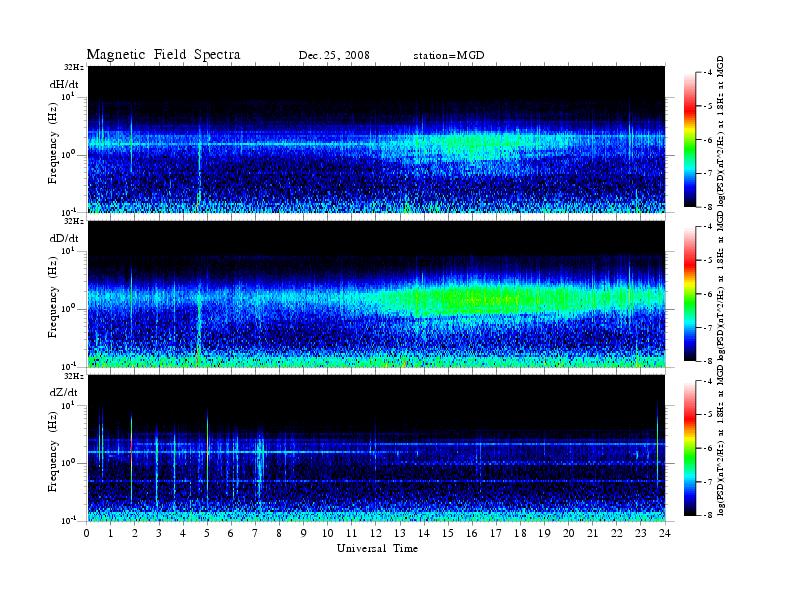The width and height of the screenshot is (792, 612).
Task: Click the dH/dt spectrogram plot
Action: tap(376, 139)
